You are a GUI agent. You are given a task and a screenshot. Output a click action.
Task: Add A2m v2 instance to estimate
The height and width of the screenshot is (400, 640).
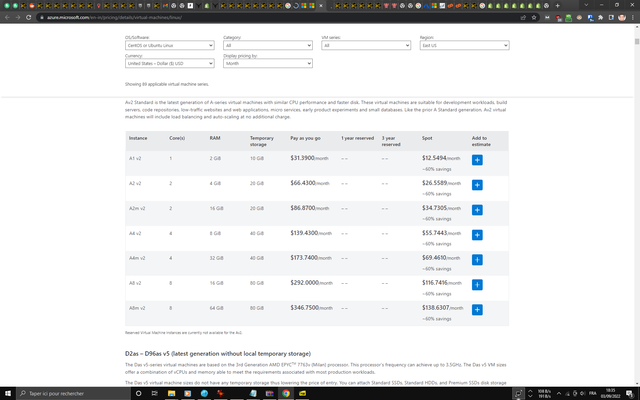[x=477, y=210]
